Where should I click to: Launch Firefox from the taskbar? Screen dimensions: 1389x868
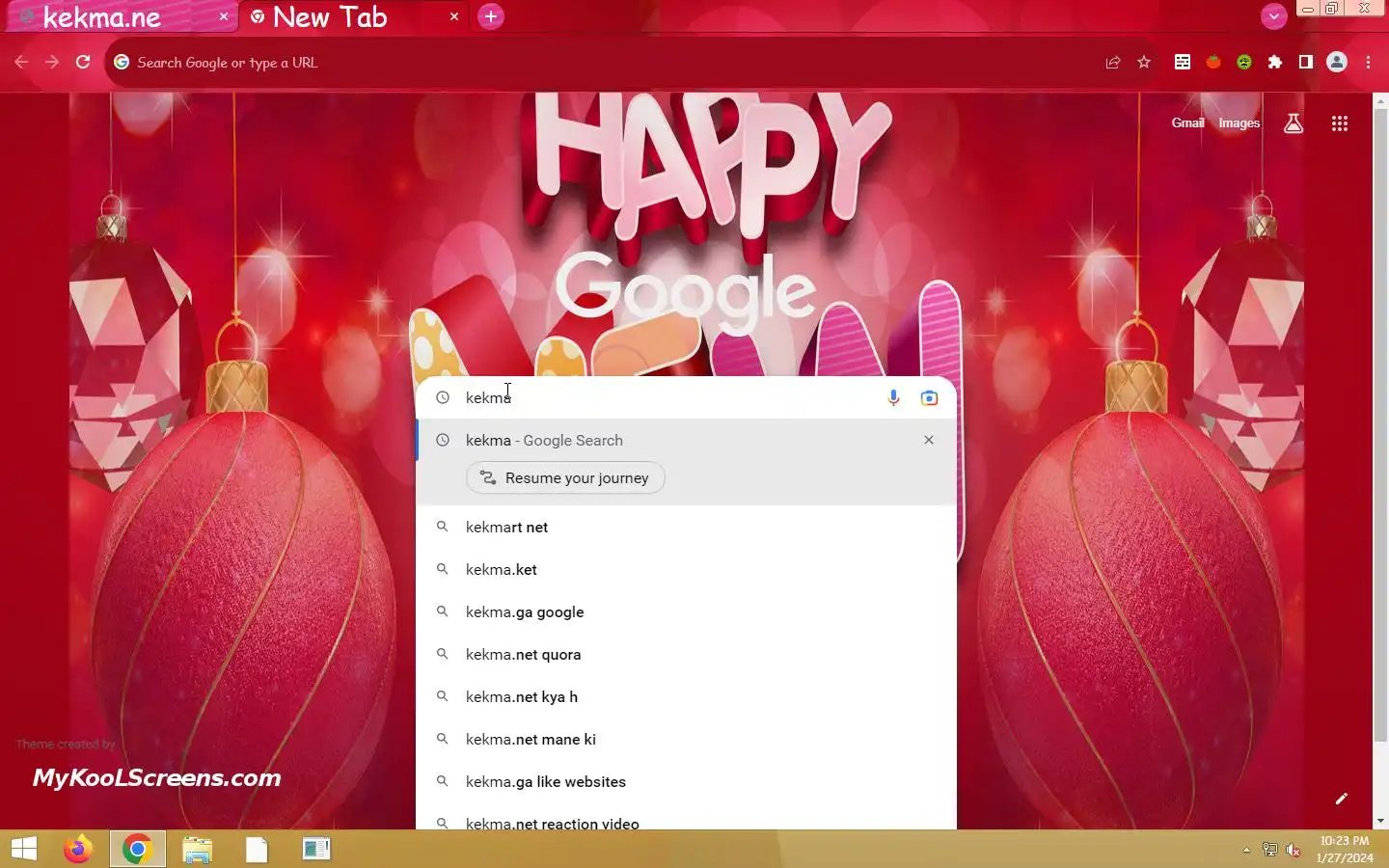tap(78, 849)
